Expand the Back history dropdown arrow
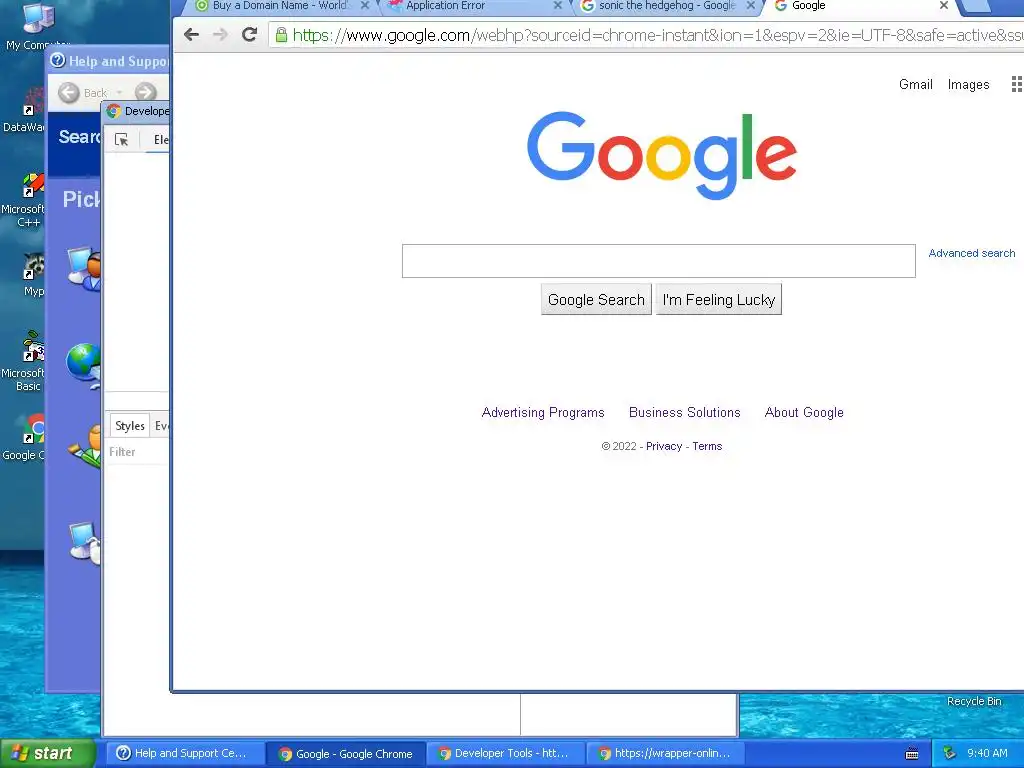The width and height of the screenshot is (1024, 768). (x=120, y=93)
